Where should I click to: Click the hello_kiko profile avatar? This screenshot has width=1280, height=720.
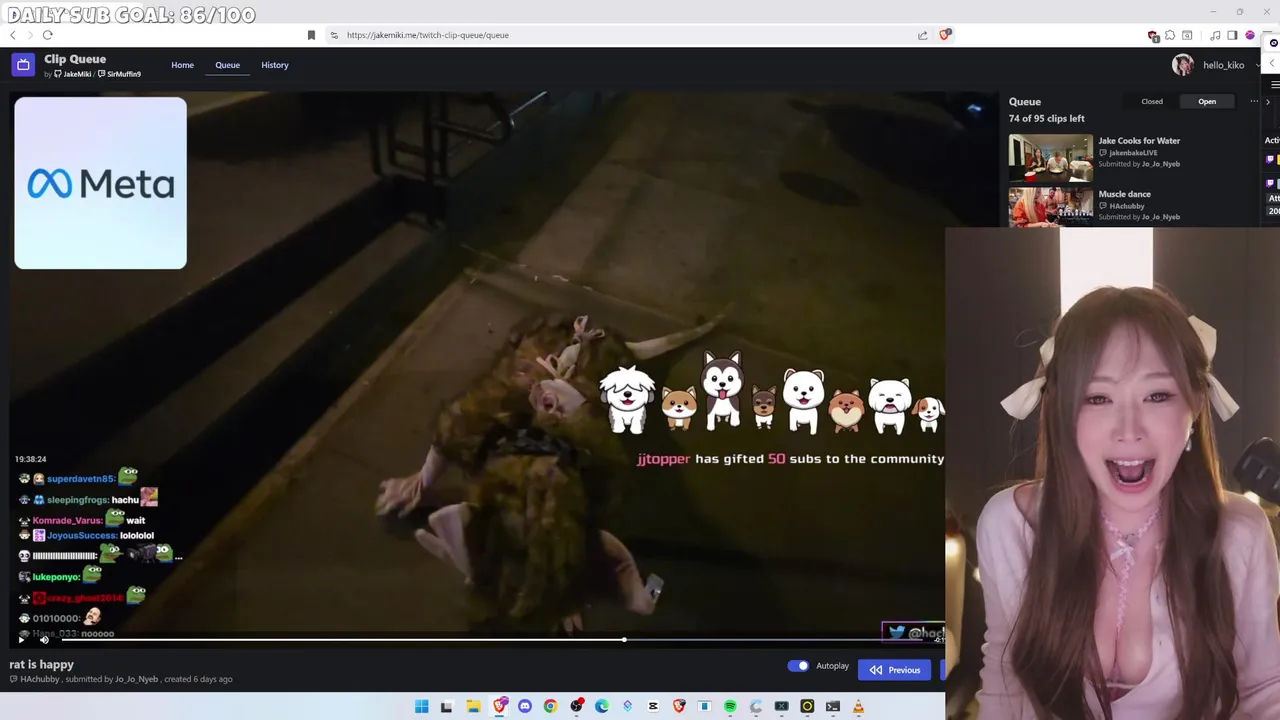(x=1183, y=65)
